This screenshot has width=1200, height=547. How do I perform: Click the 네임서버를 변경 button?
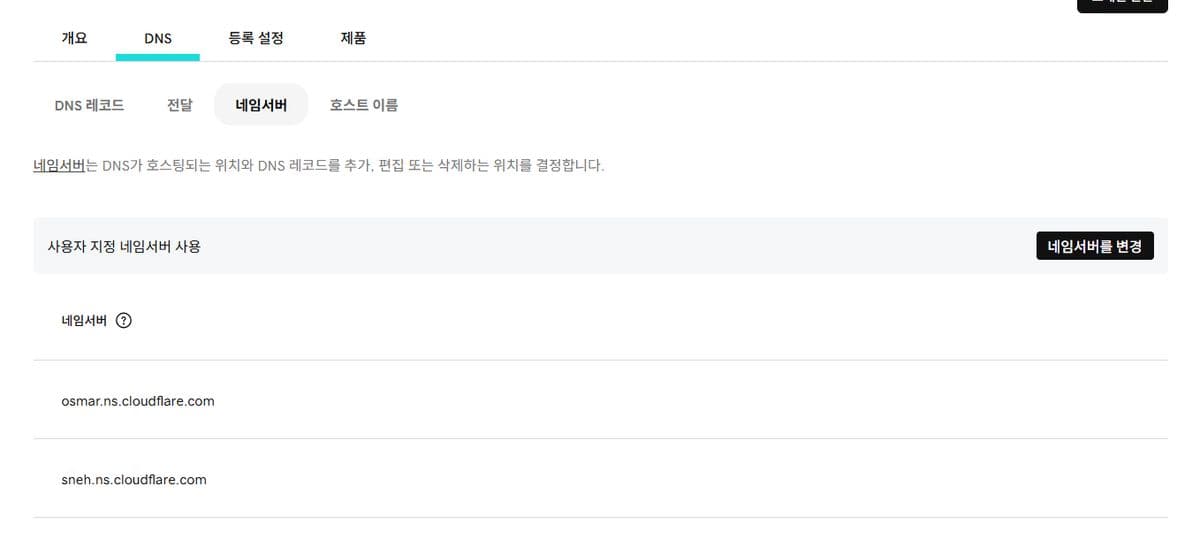click(x=1095, y=245)
